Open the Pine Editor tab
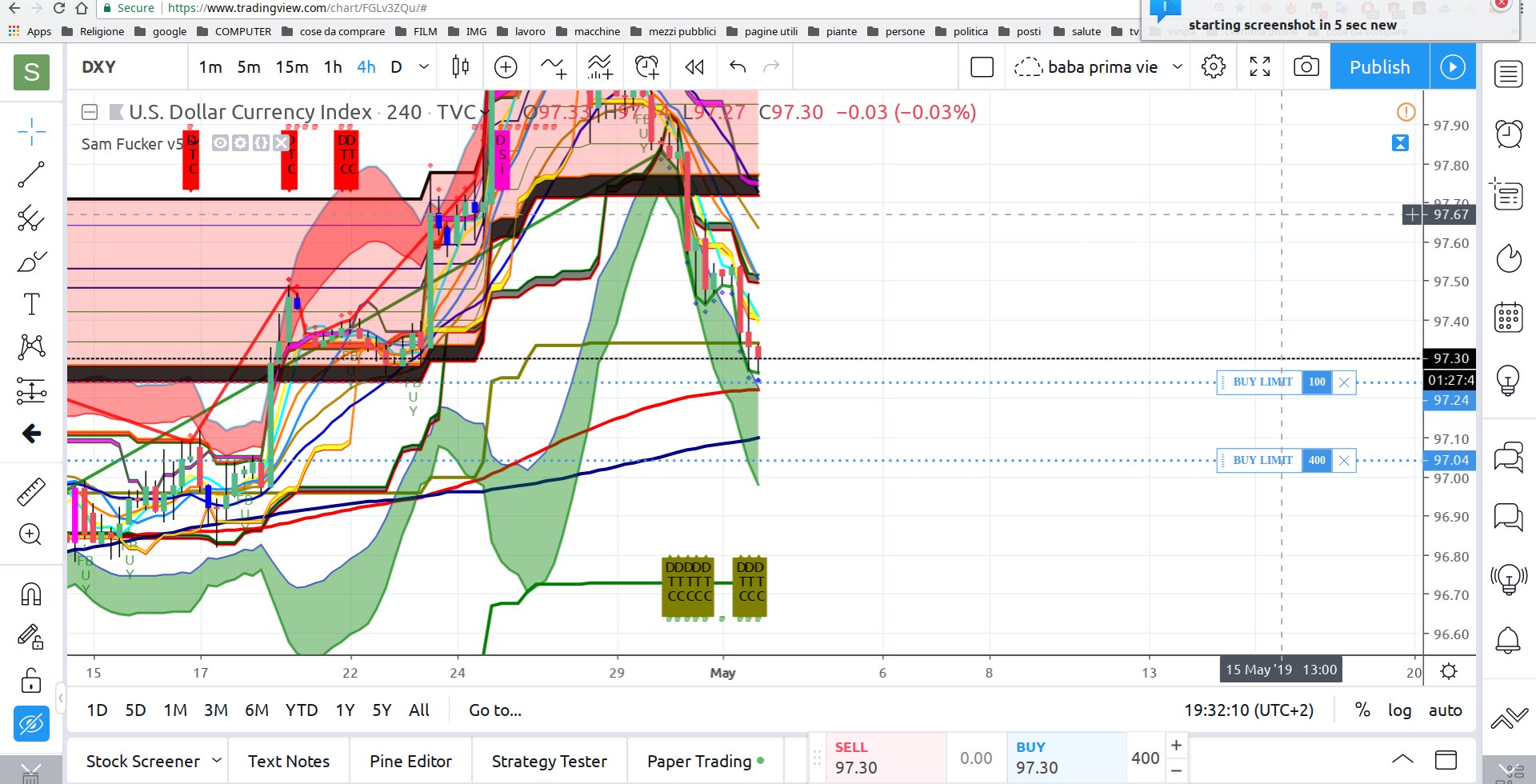The width and height of the screenshot is (1536, 784). 410,762
